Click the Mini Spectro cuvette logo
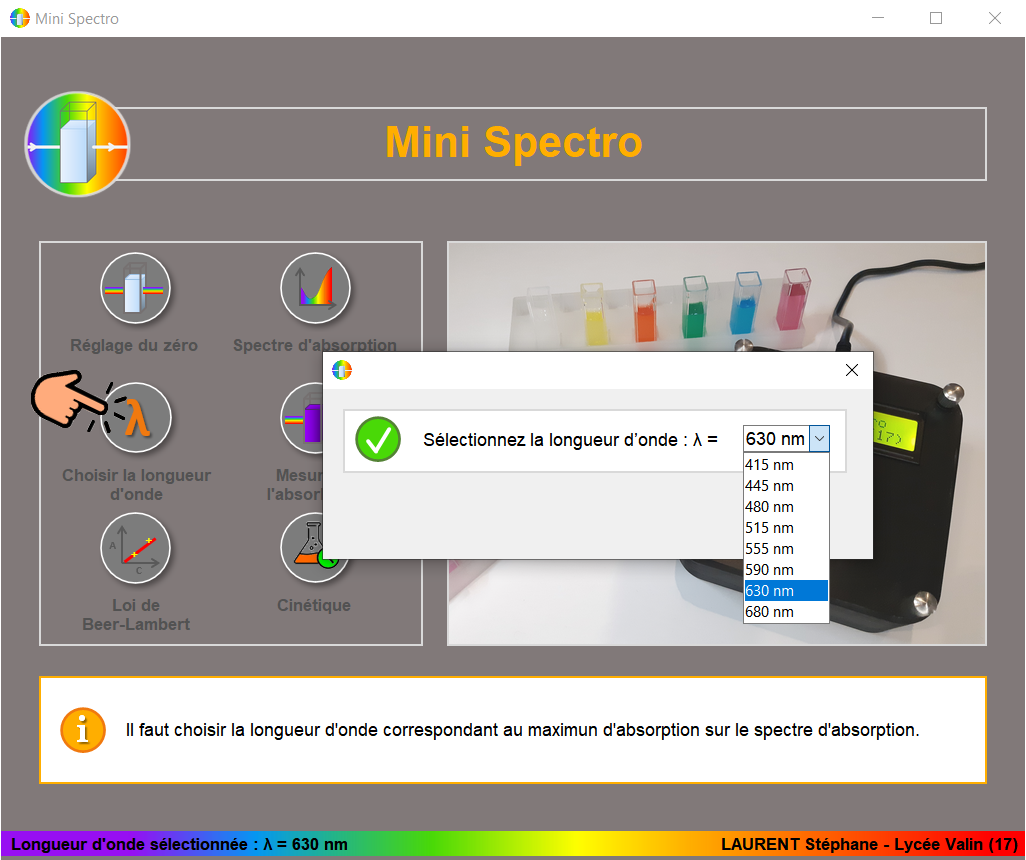Screen dimensions: 1026x860 77,144
